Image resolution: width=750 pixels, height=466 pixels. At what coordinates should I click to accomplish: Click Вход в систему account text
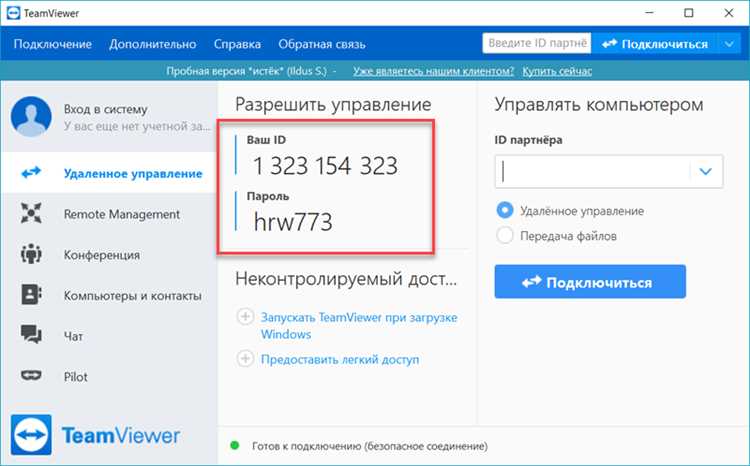(106, 110)
